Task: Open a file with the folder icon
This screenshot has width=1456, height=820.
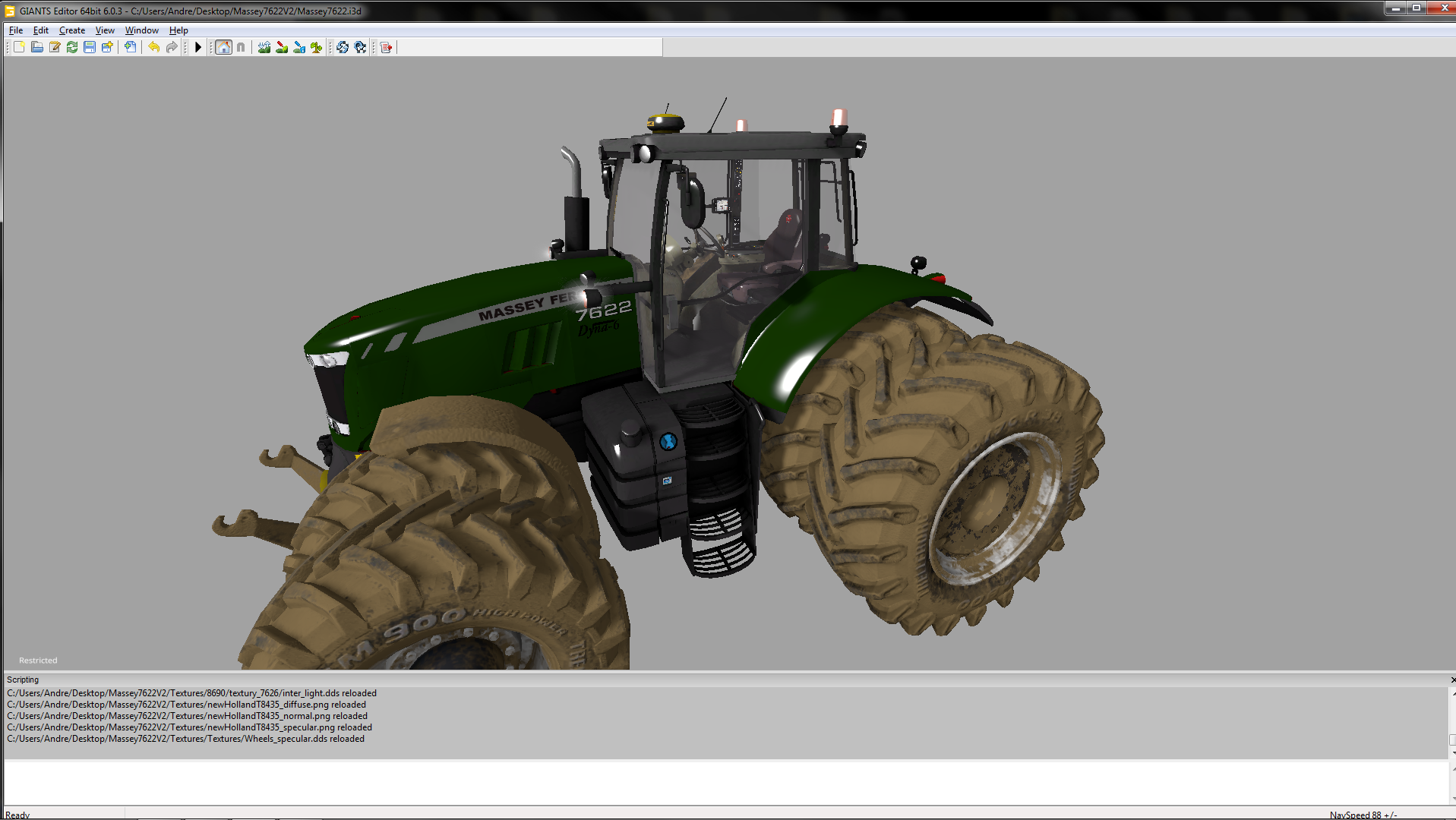Action: [x=36, y=47]
